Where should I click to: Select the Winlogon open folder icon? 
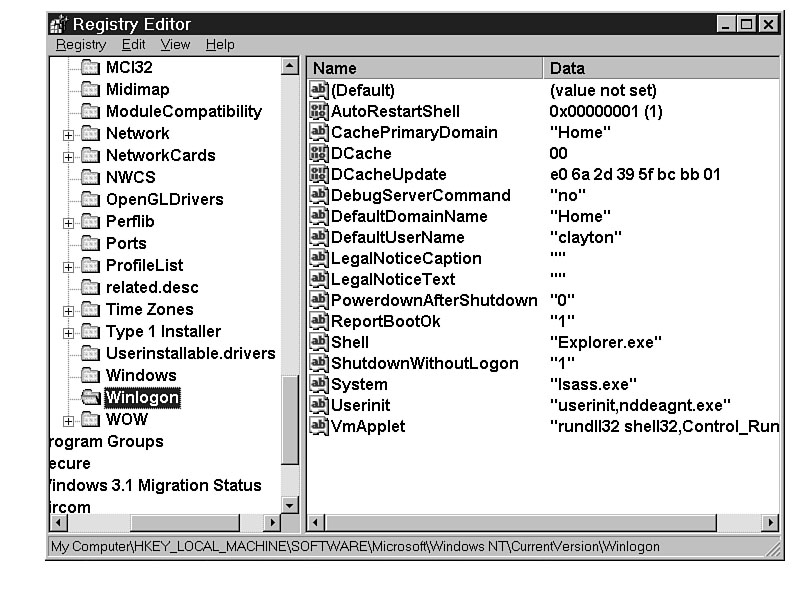tap(91, 398)
